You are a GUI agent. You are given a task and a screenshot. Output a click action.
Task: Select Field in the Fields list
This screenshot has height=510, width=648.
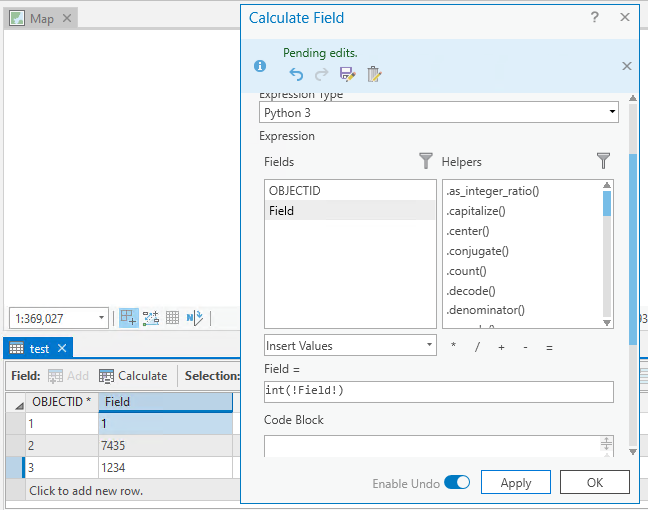point(350,211)
